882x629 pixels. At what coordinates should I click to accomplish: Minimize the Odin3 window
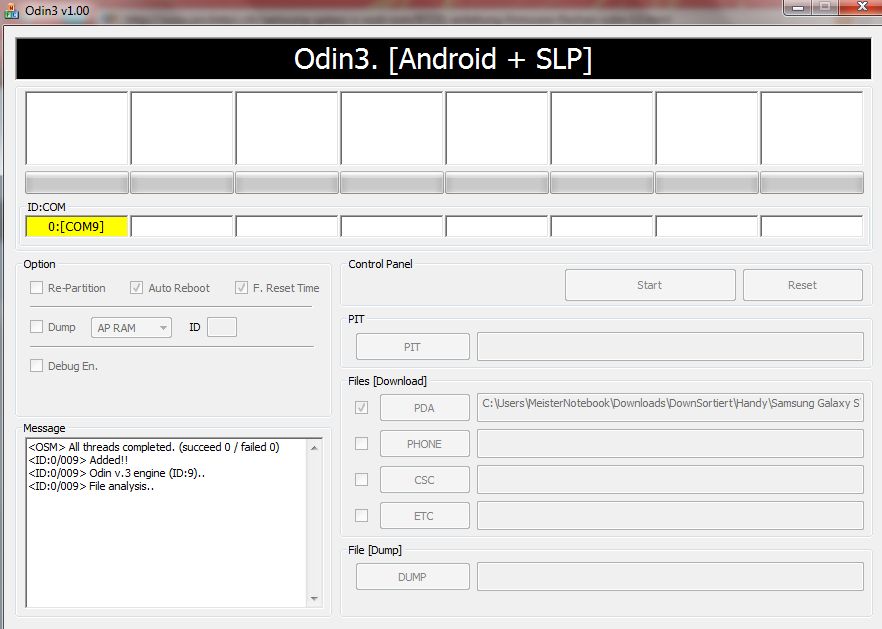tap(798, 7)
